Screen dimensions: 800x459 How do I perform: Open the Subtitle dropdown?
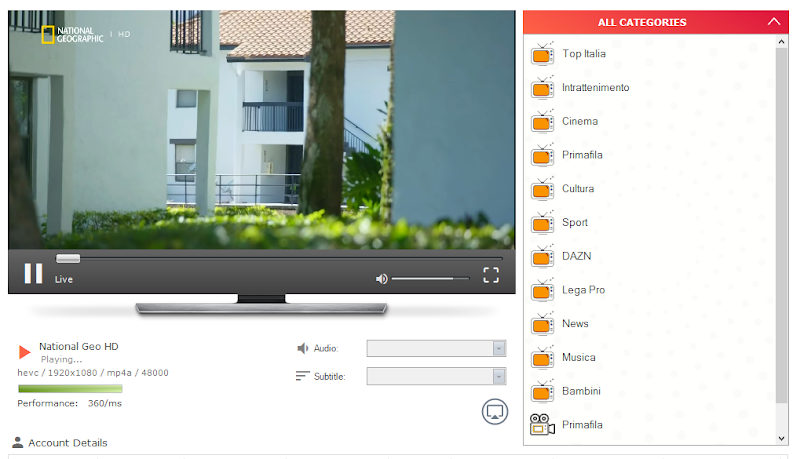point(436,376)
